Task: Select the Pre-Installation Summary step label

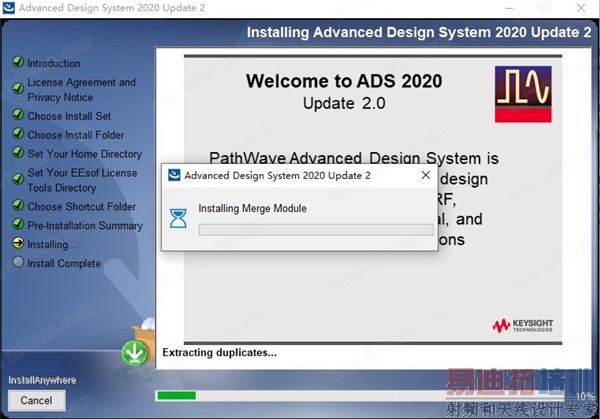Action: [85, 226]
